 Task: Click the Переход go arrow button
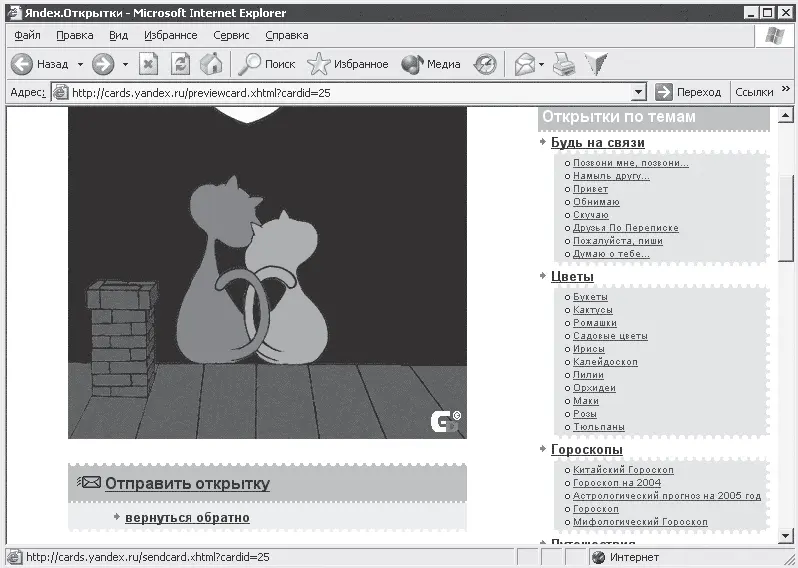pyautogui.click(x=664, y=92)
